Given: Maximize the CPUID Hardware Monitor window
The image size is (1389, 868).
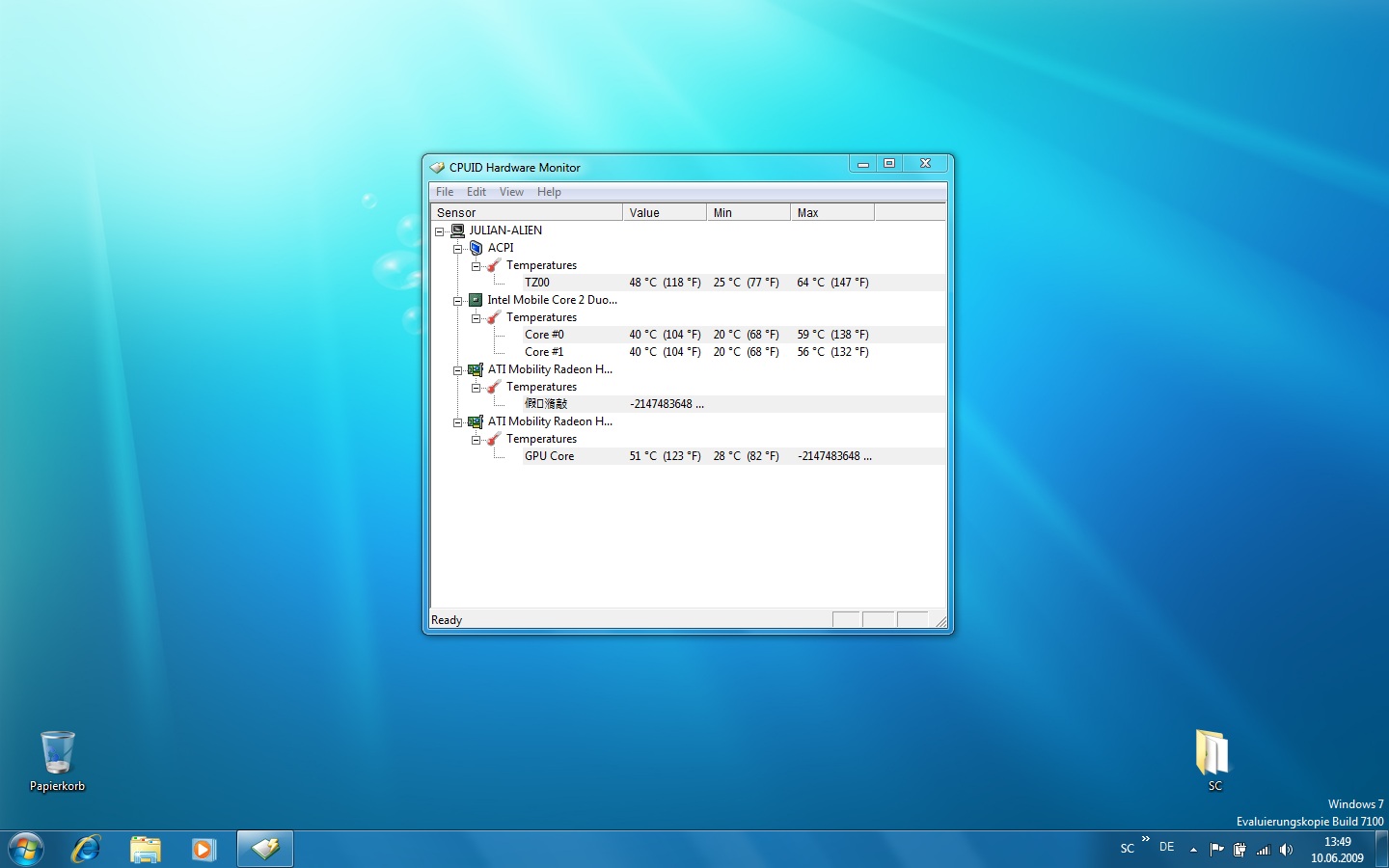Looking at the screenshot, I should (889, 164).
